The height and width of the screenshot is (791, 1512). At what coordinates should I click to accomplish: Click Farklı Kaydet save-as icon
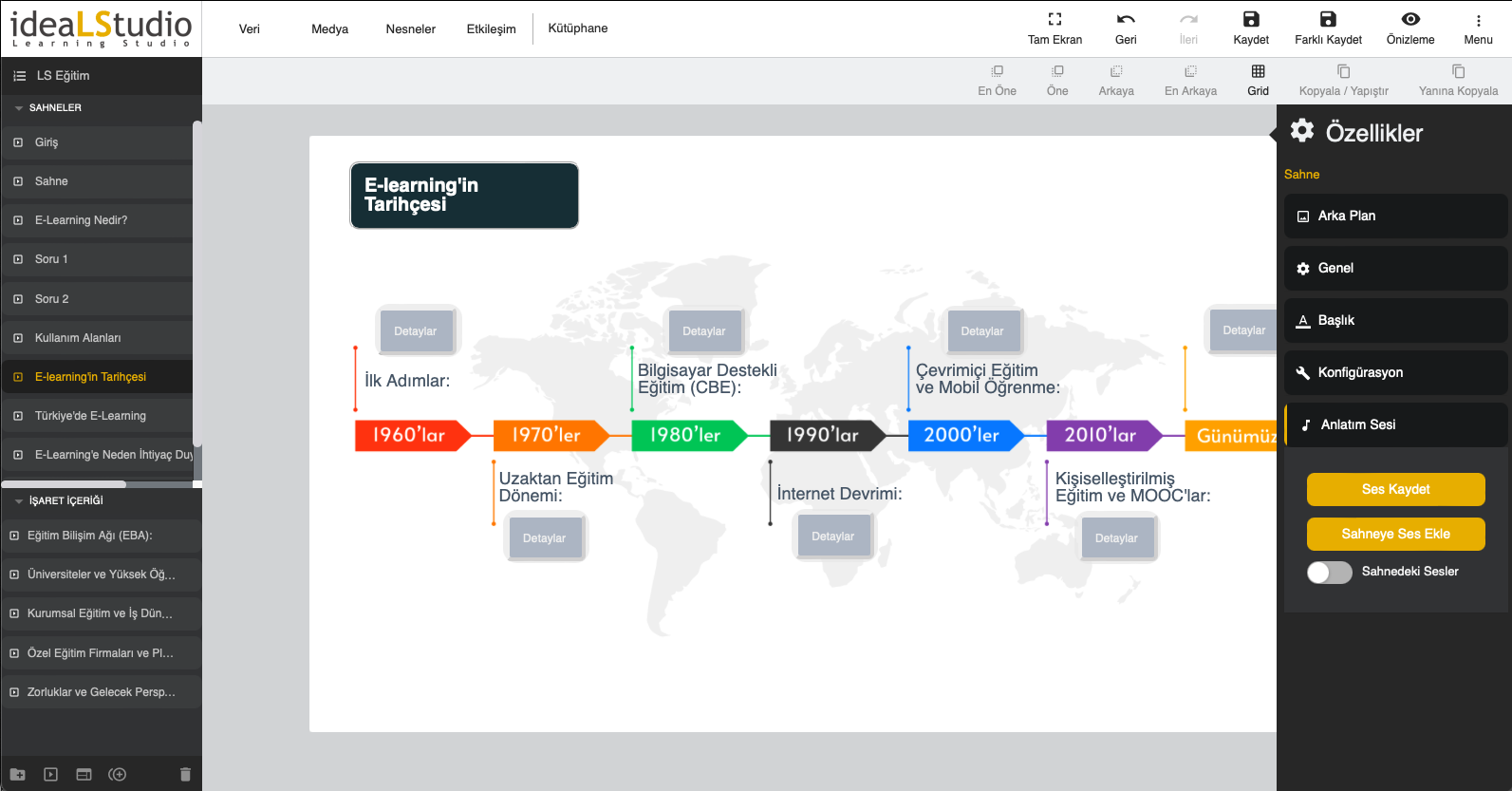coord(1328,20)
